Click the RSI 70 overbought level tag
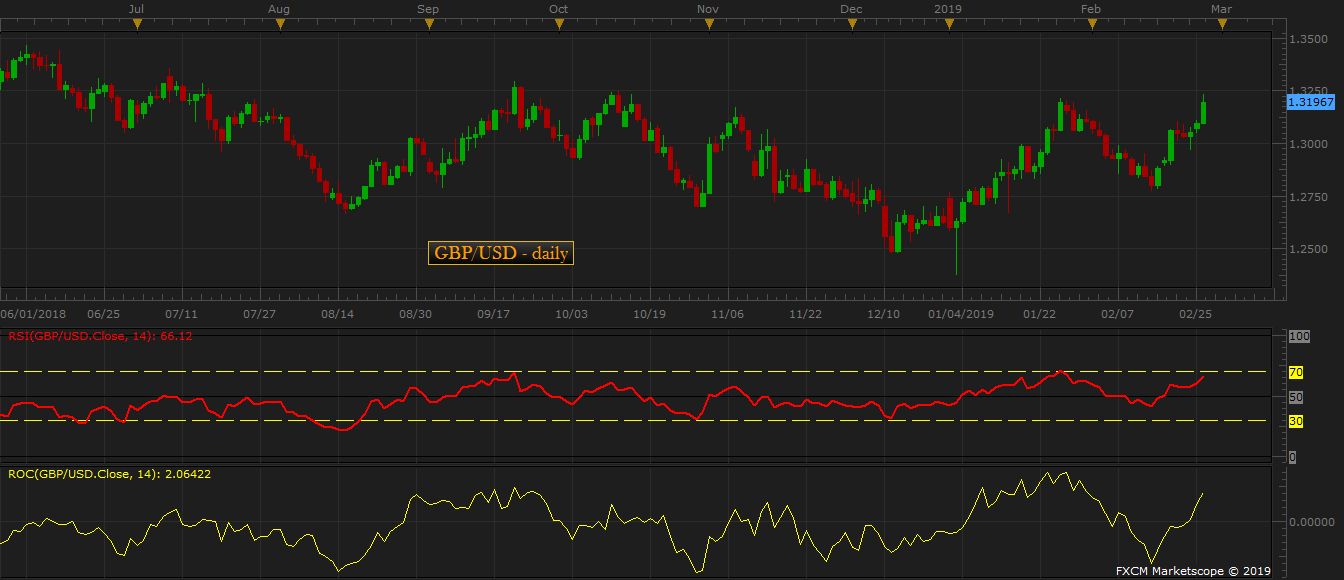Viewport: 1344px width, 580px height. tap(1295, 373)
